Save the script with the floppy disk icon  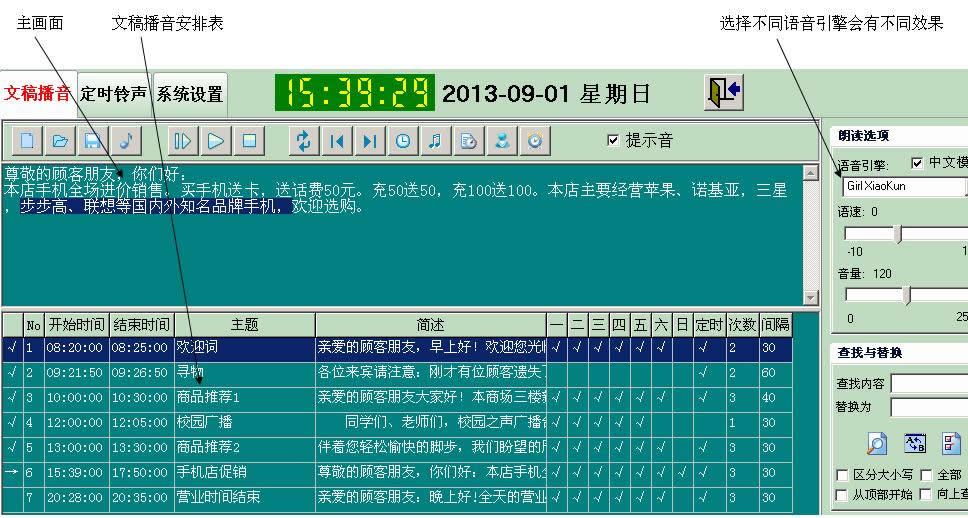tap(92, 141)
